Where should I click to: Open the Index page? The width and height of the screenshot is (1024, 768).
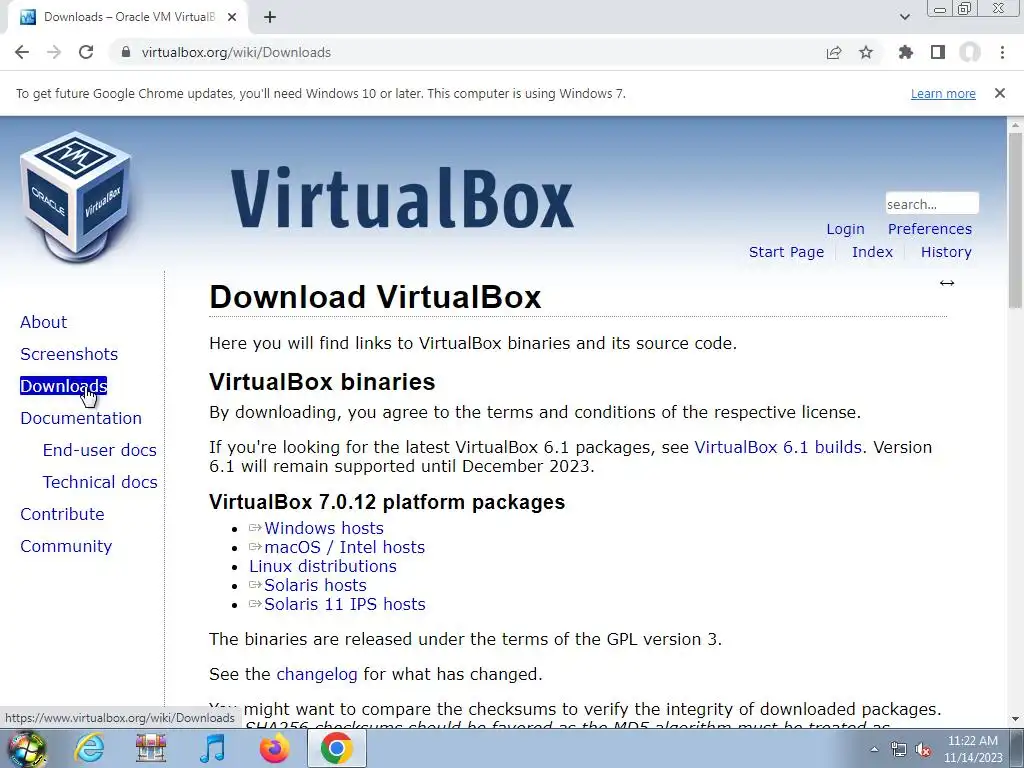(x=872, y=252)
